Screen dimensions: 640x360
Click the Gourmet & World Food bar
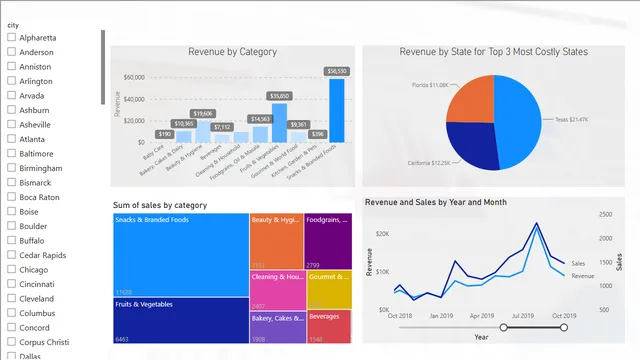(x=298, y=137)
